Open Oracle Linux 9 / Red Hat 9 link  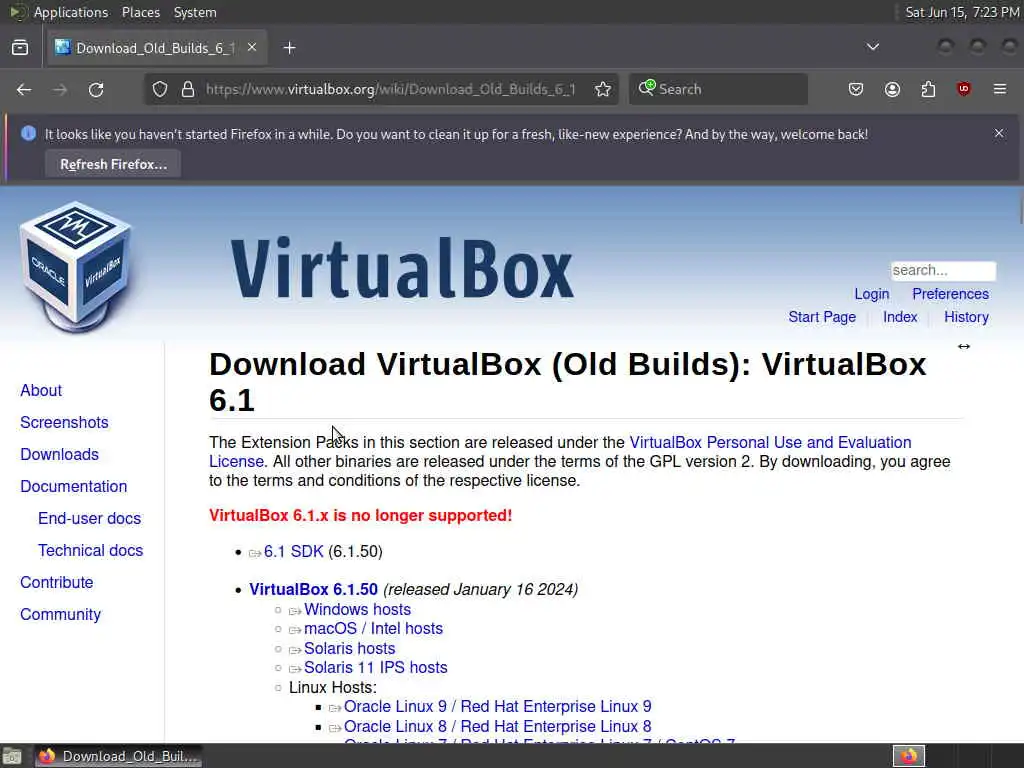(497, 707)
